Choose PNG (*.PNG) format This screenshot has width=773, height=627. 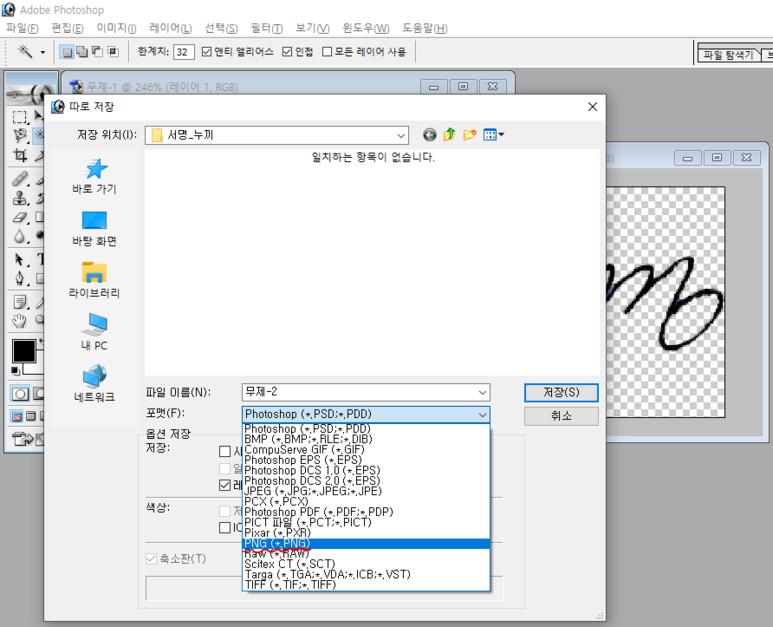point(366,543)
